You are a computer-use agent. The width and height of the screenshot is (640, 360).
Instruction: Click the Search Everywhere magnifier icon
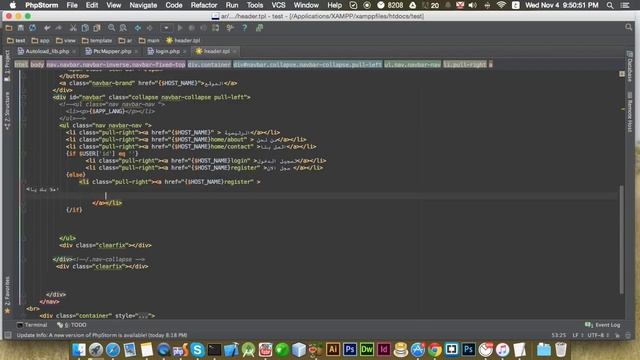pyautogui.click(x=629, y=27)
